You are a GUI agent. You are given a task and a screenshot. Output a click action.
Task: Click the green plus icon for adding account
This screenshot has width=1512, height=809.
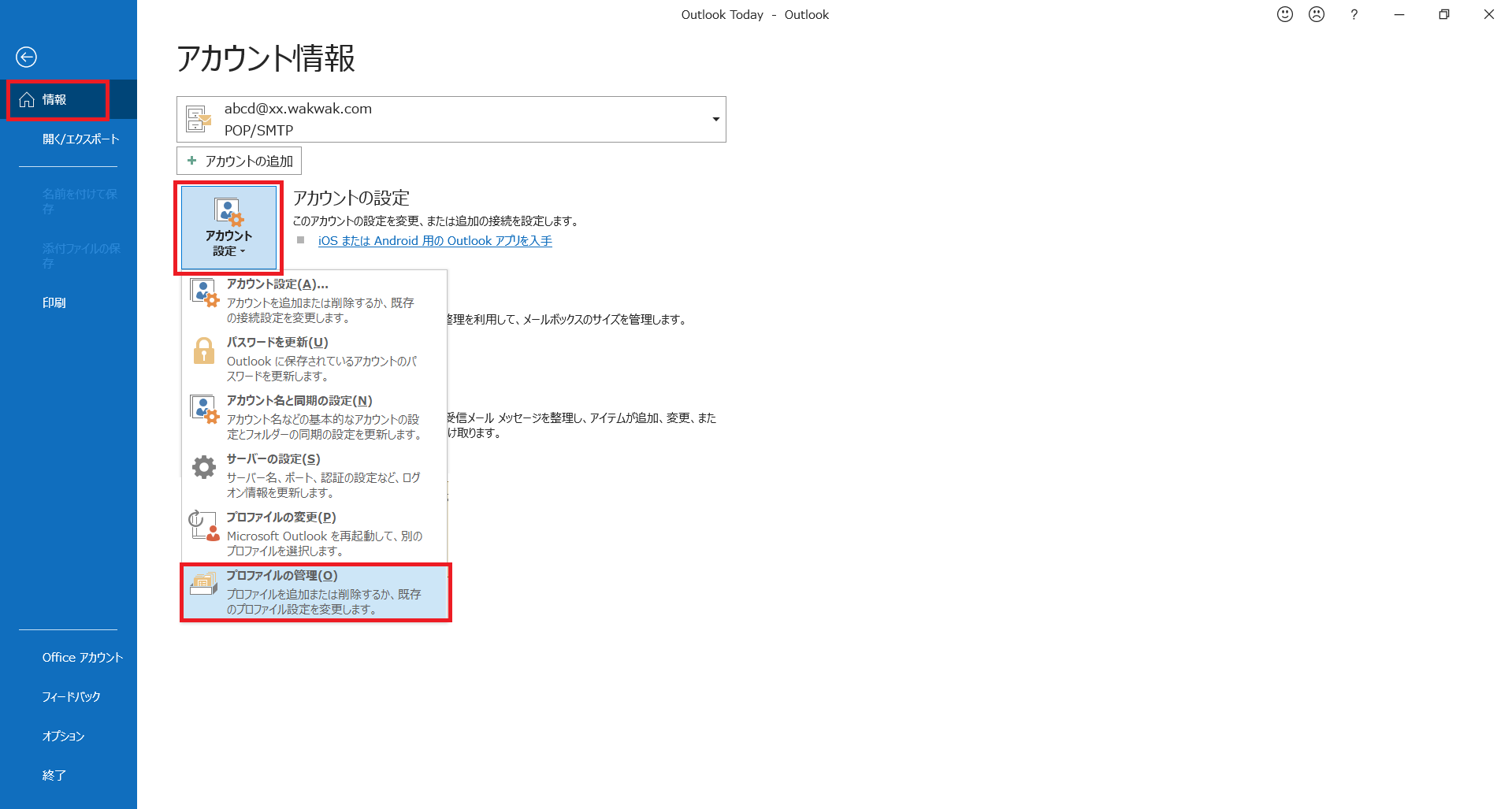tap(191, 161)
